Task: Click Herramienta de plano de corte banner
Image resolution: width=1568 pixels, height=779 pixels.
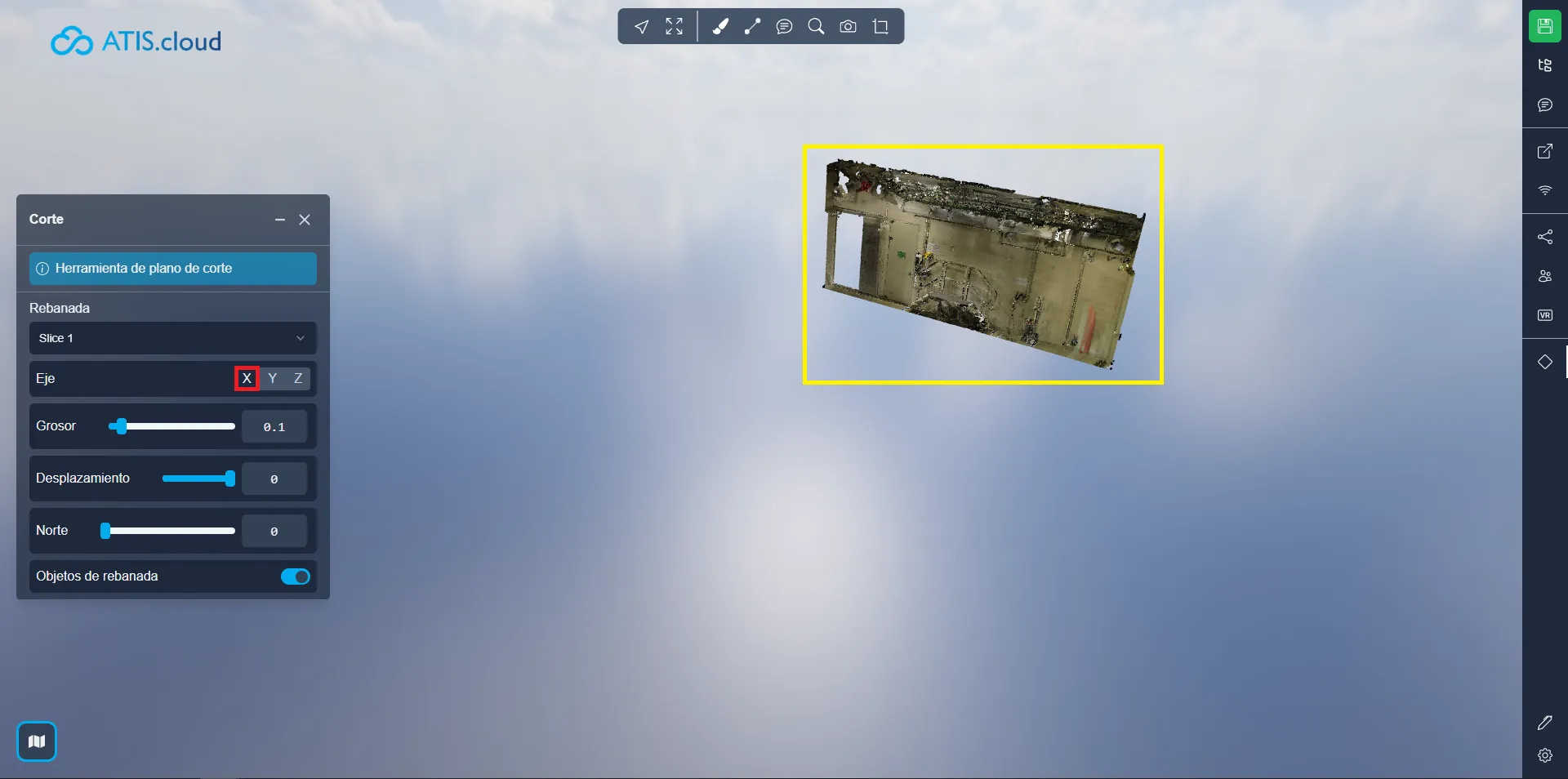Action: tap(172, 269)
